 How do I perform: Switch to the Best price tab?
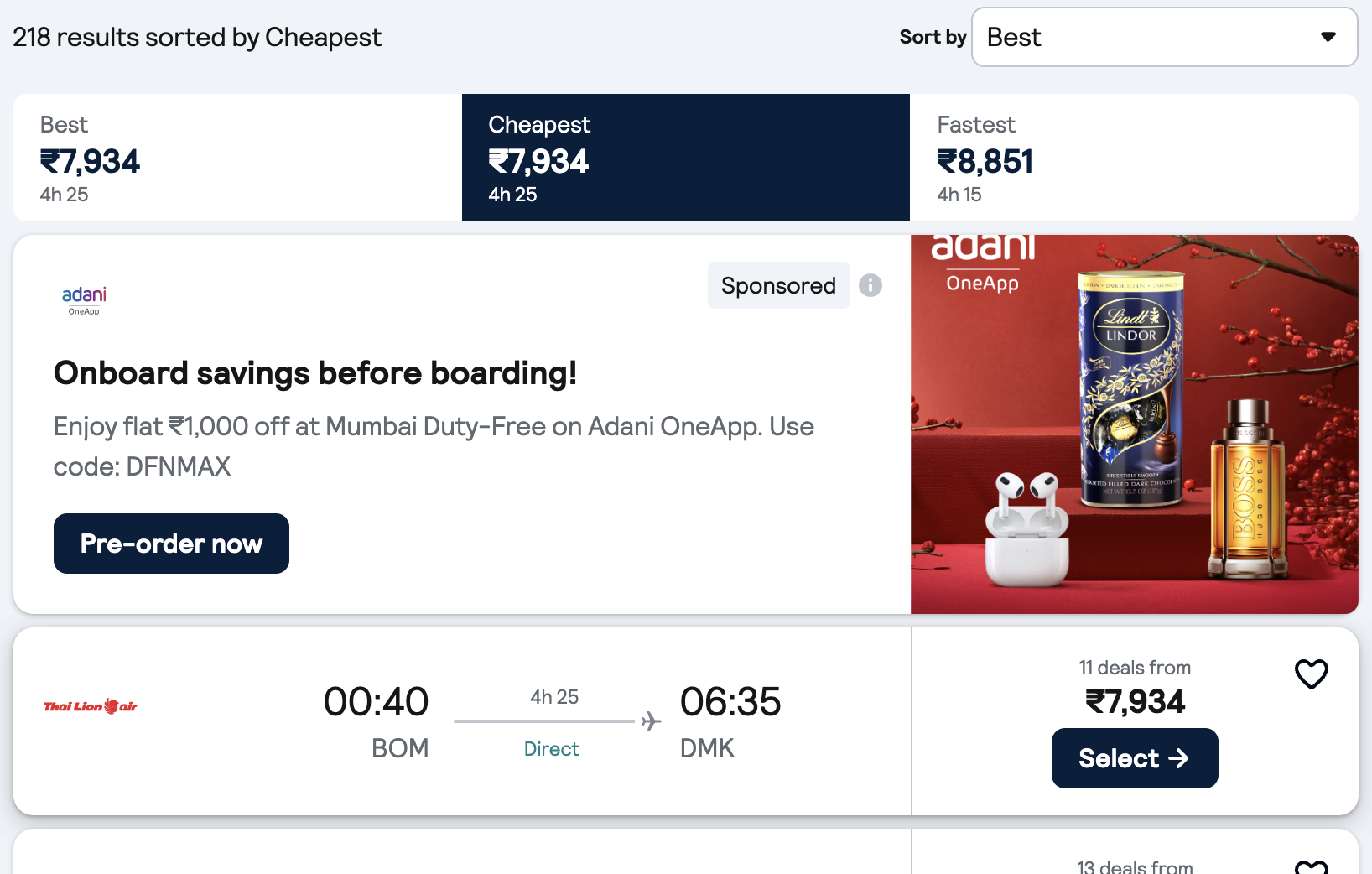point(237,158)
